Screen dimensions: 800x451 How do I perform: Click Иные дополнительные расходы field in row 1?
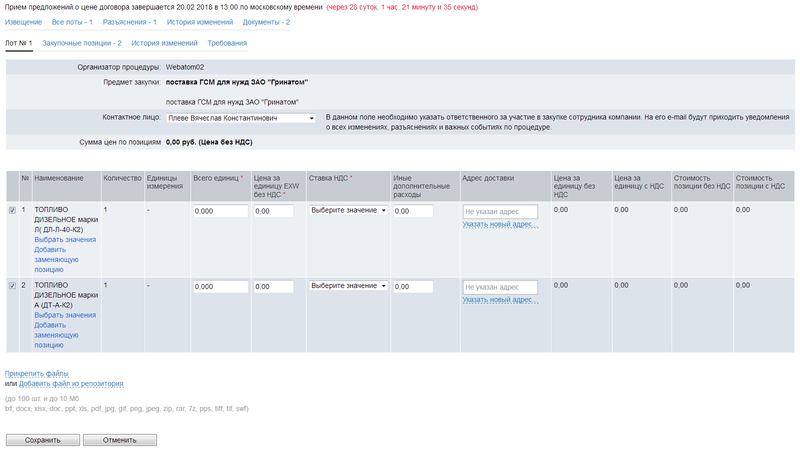click(x=412, y=211)
